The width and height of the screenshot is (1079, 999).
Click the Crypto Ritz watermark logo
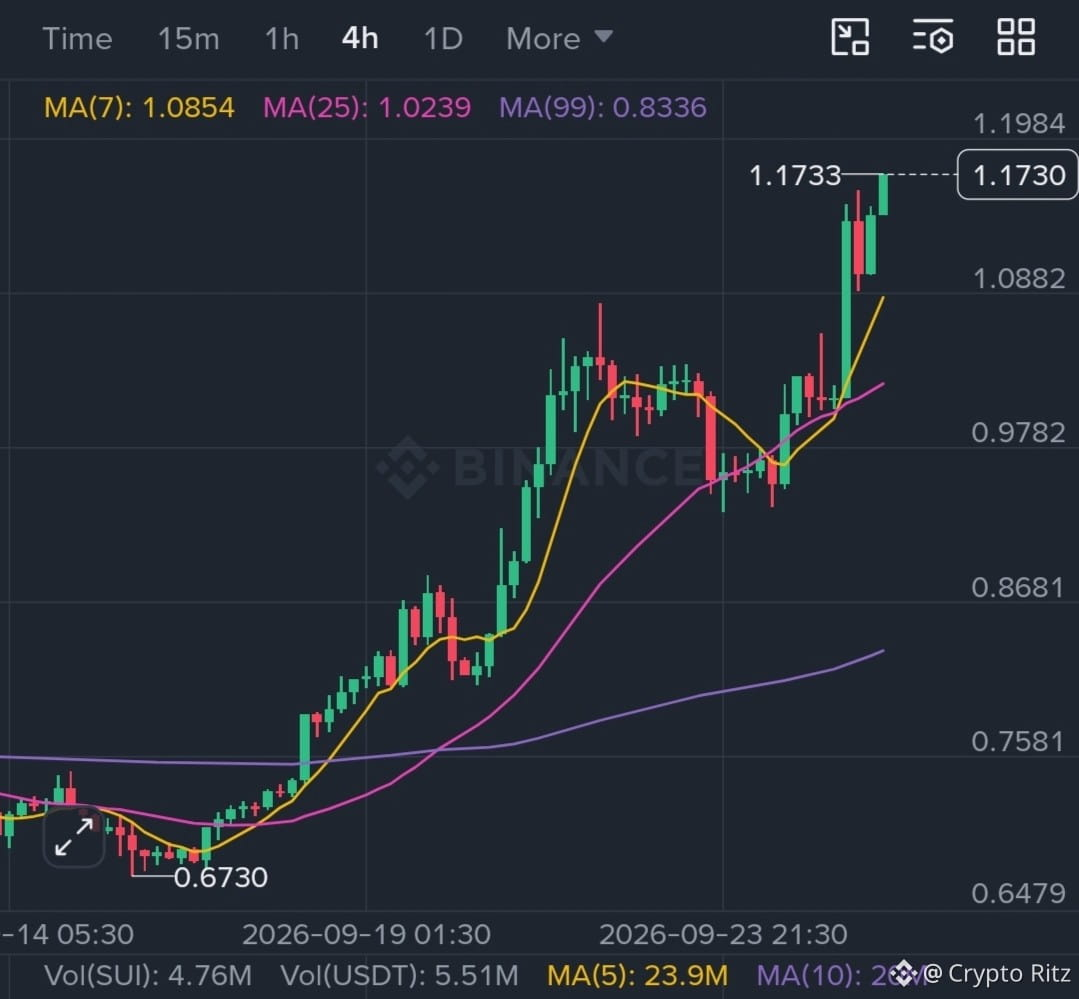pyautogui.click(x=903, y=974)
